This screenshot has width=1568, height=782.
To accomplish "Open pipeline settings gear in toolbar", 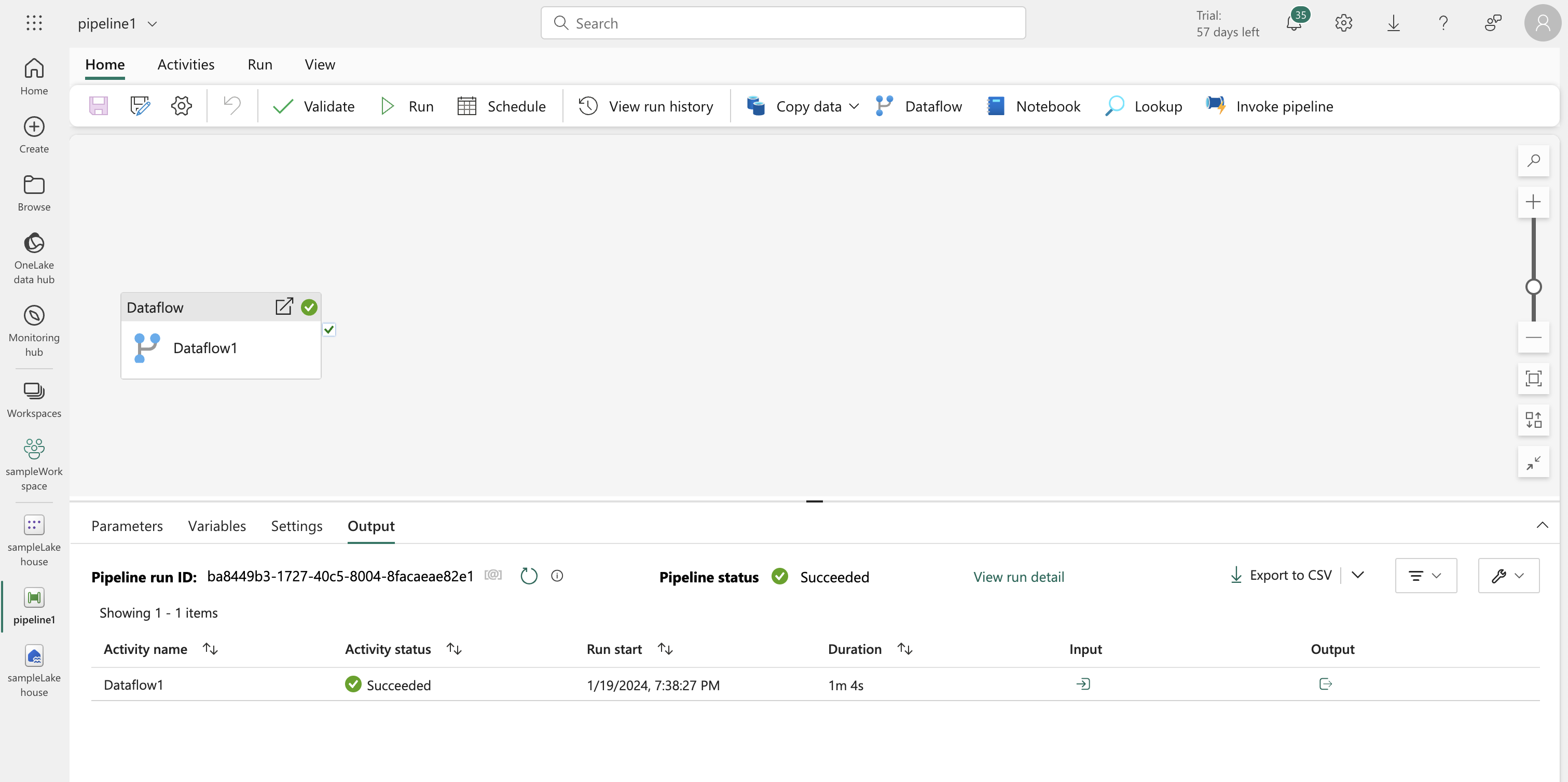I will point(182,106).
